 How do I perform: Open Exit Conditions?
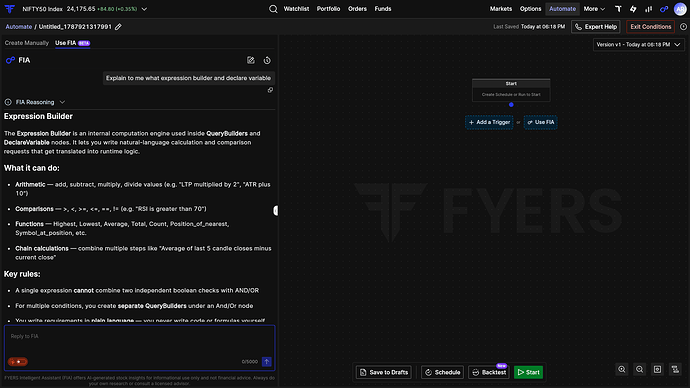[x=650, y=27]
